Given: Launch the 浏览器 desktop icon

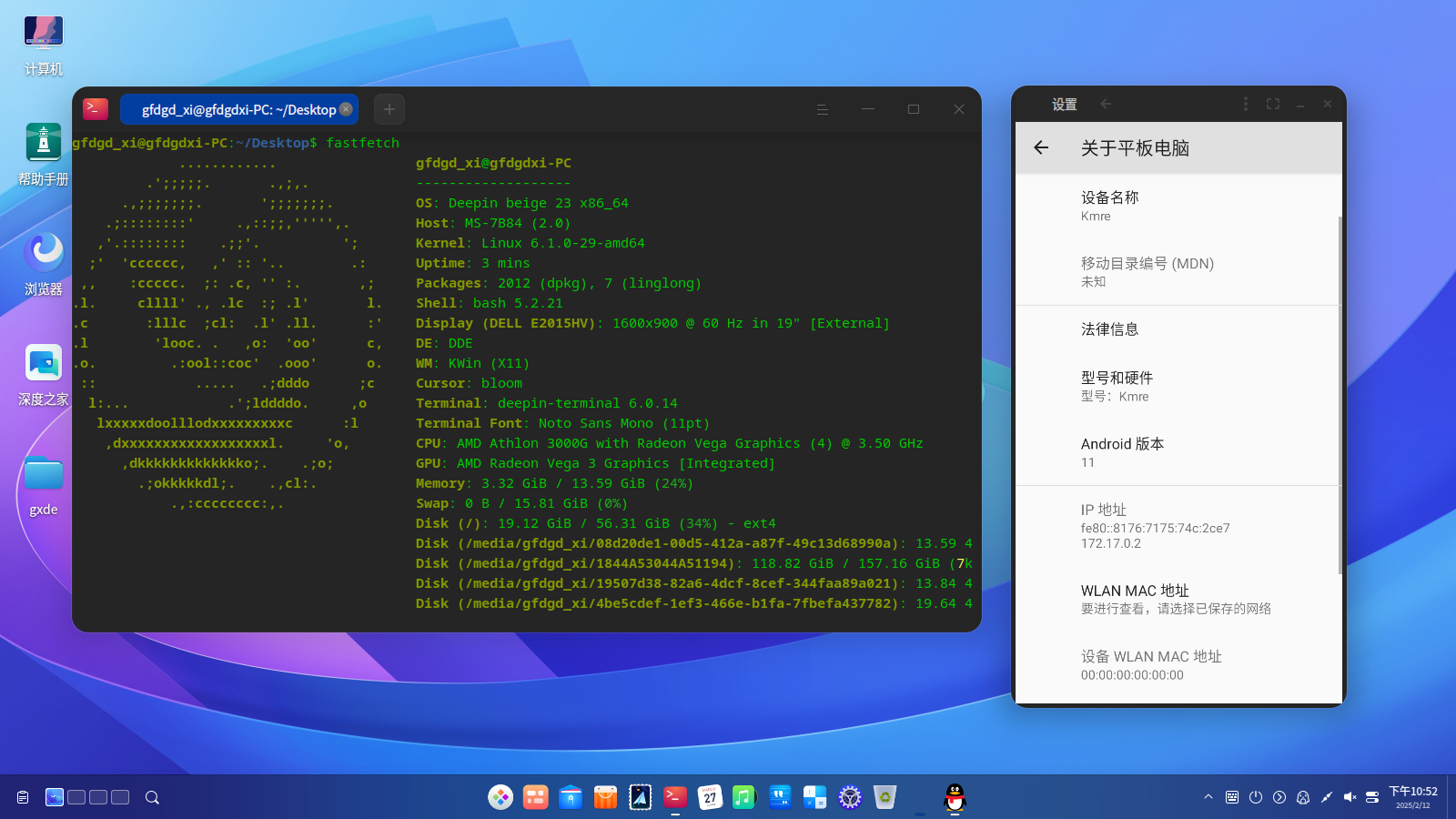Looking at the screenshot, I should pyautogui.click(x=44, y=265).
